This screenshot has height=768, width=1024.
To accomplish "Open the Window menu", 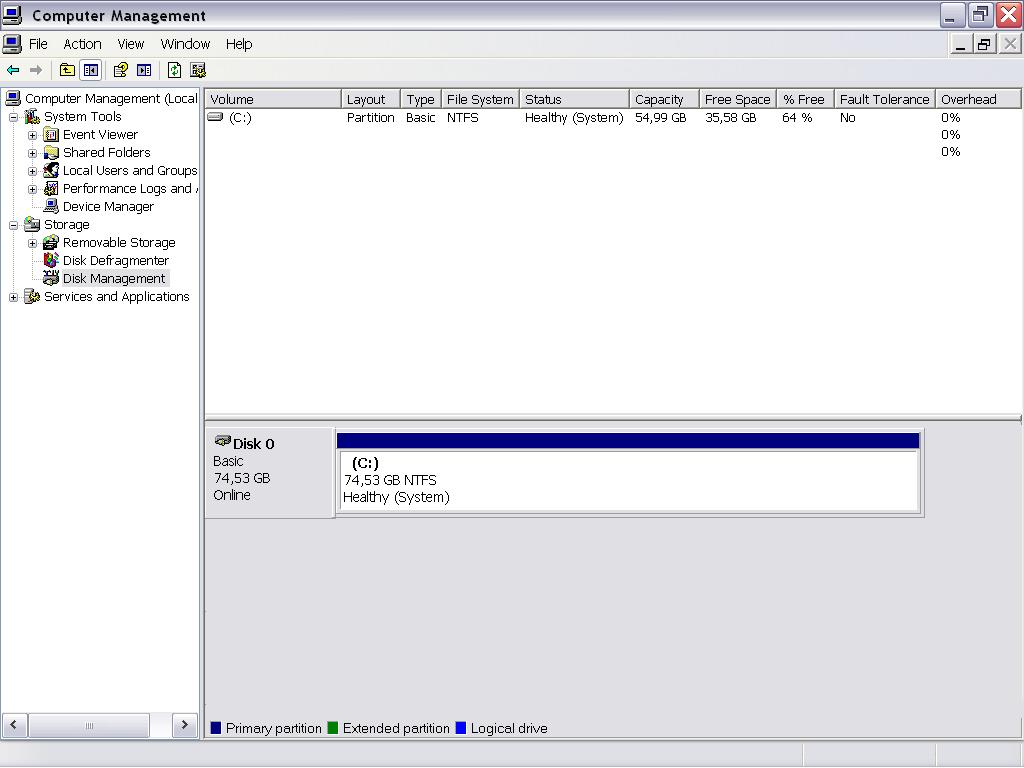I will (185, 44).
